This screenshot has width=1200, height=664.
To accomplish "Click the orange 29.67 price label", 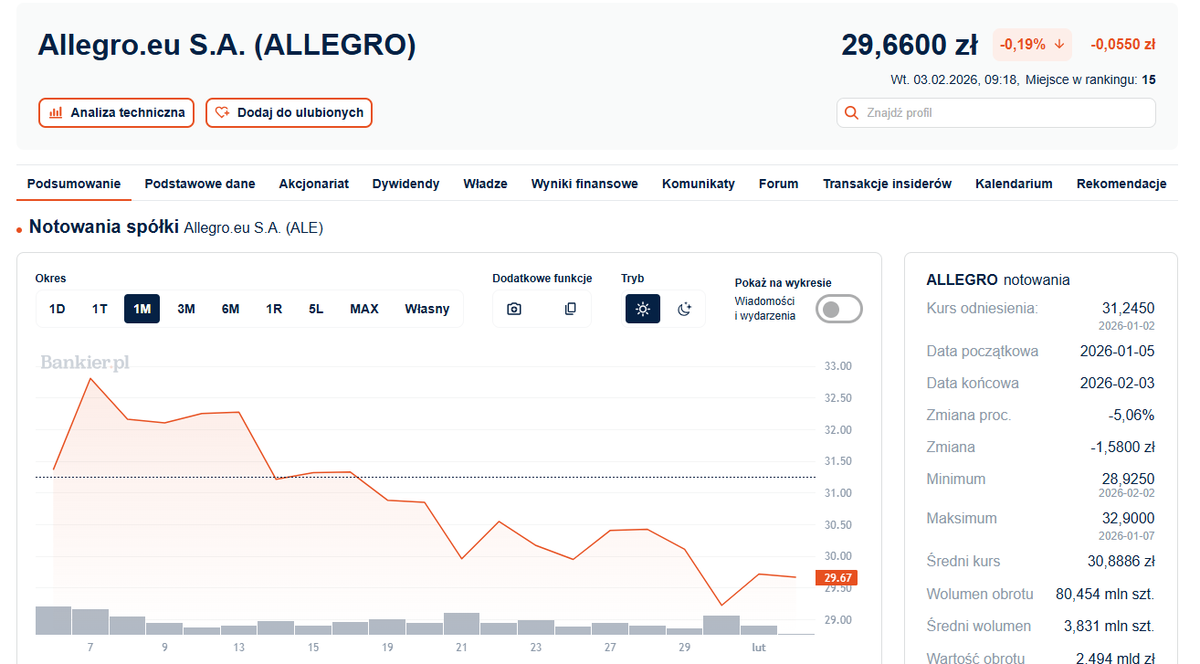I will [x=836, y=578].
